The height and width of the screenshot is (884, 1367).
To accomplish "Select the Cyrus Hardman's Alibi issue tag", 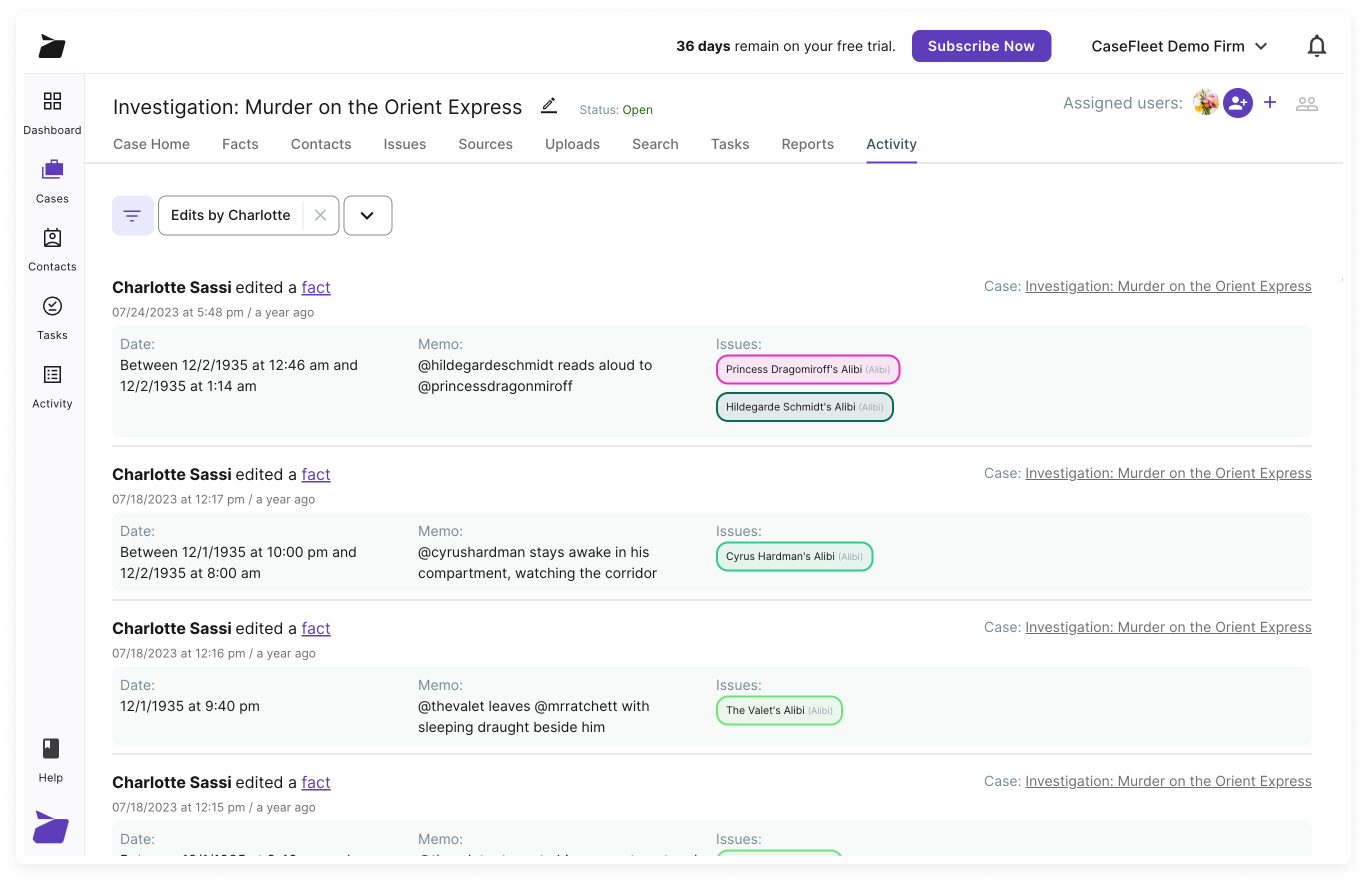I will 794,556.
